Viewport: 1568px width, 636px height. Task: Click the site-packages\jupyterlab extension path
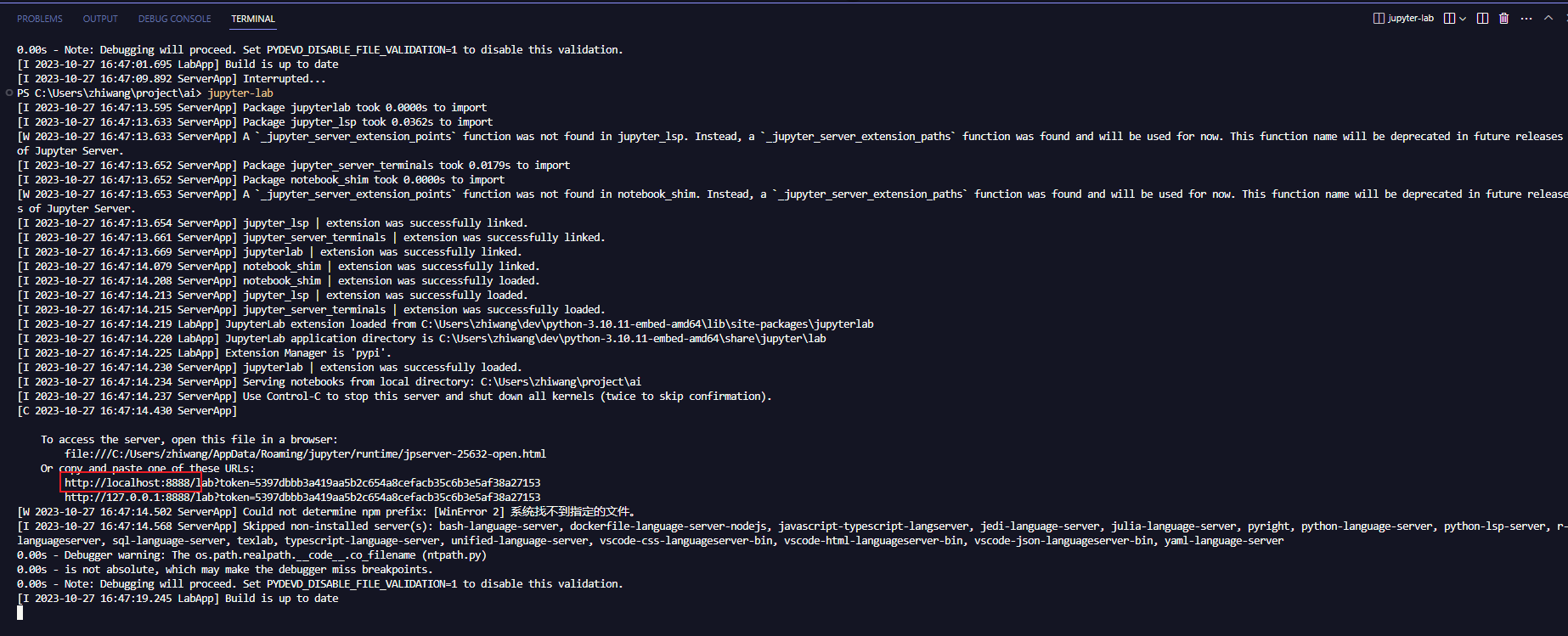(647, 324)
